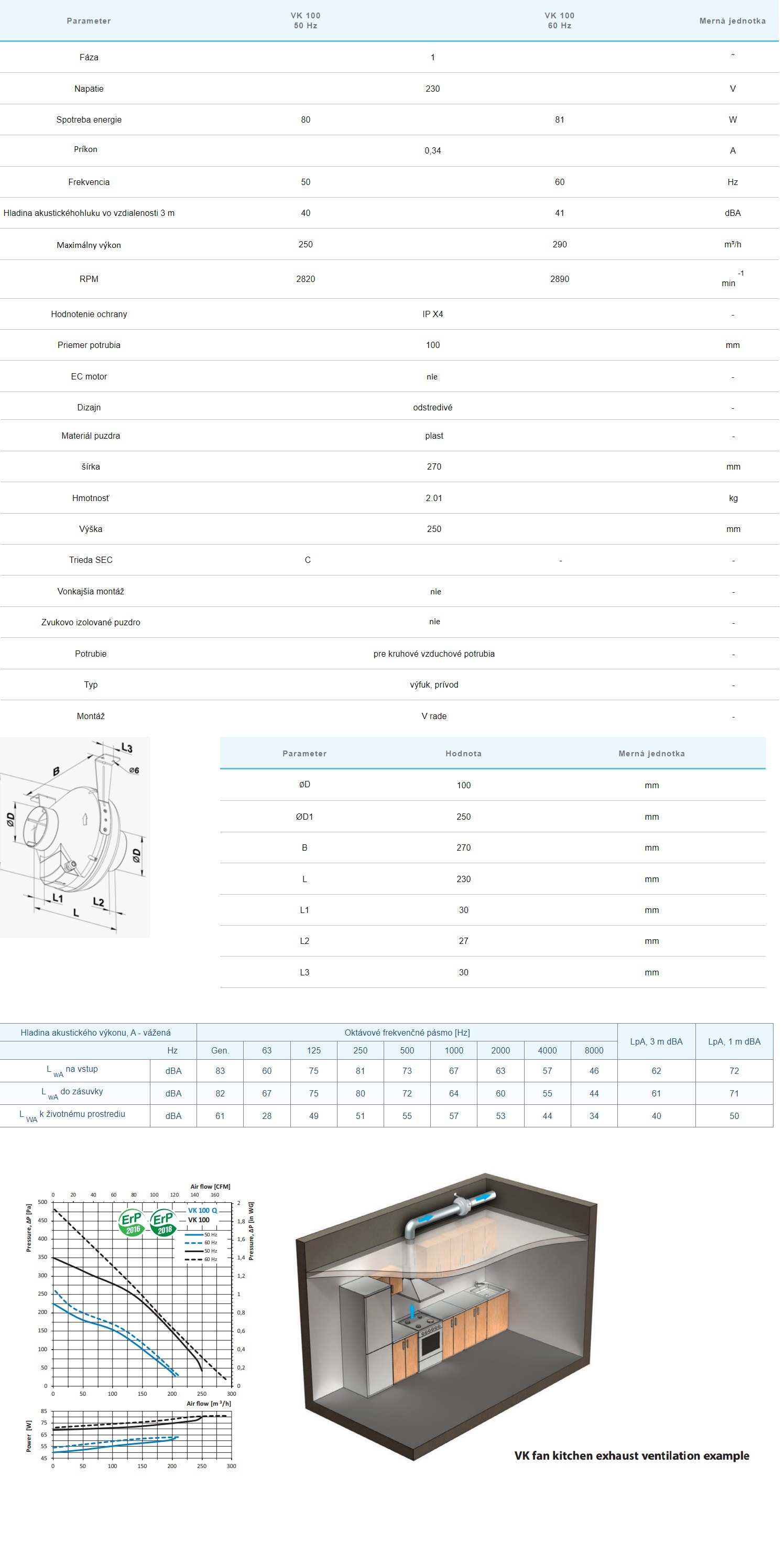This screenshot has height=1543, width=784.
Task: Click the Oktávové frekvenčné pásmo header
Action: (x=407, y=1033)
